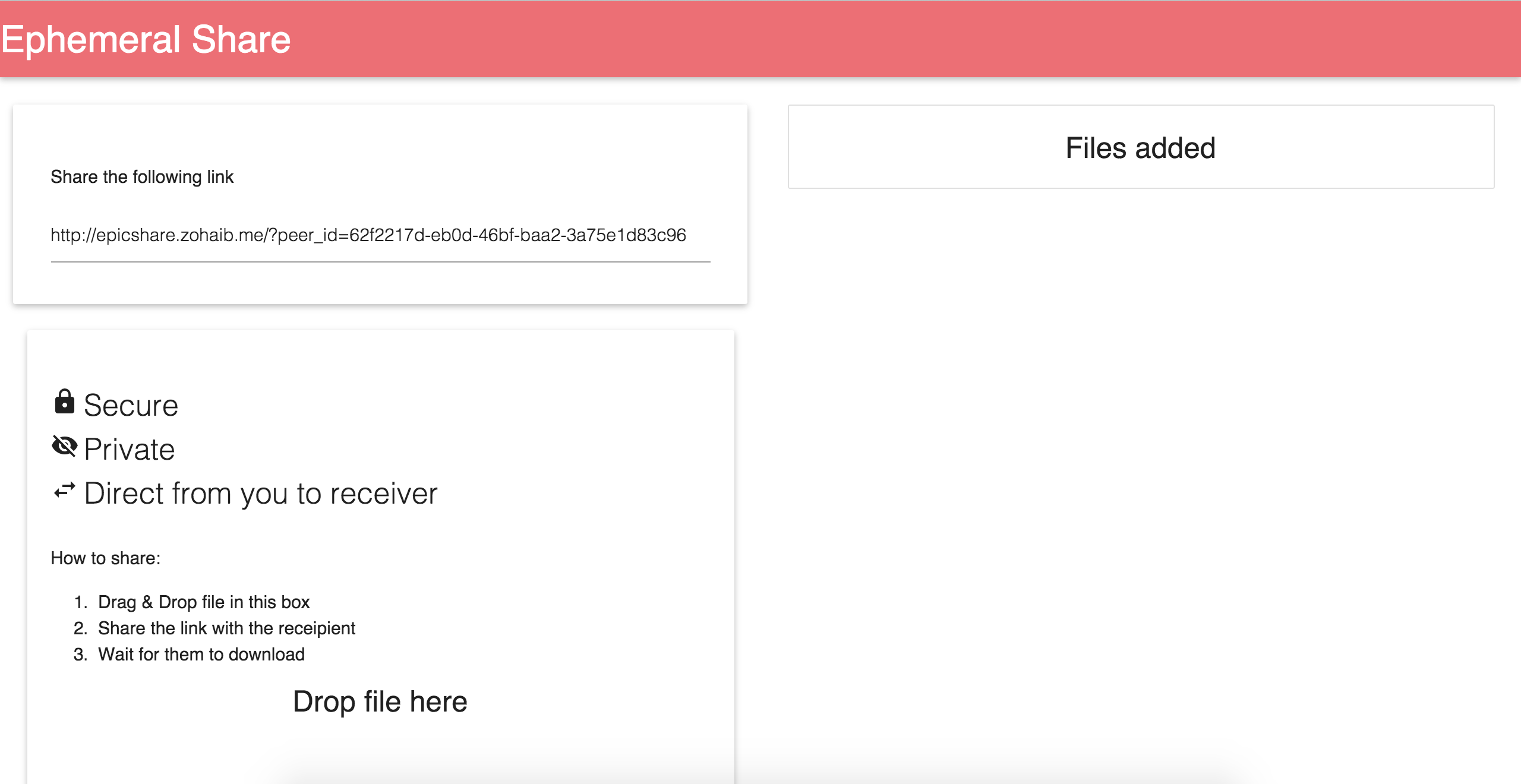Image resolution: width=1521 pixels, height=784 pixels.
Task: Click the Secure heading text
Action: (x=131, y=406)
